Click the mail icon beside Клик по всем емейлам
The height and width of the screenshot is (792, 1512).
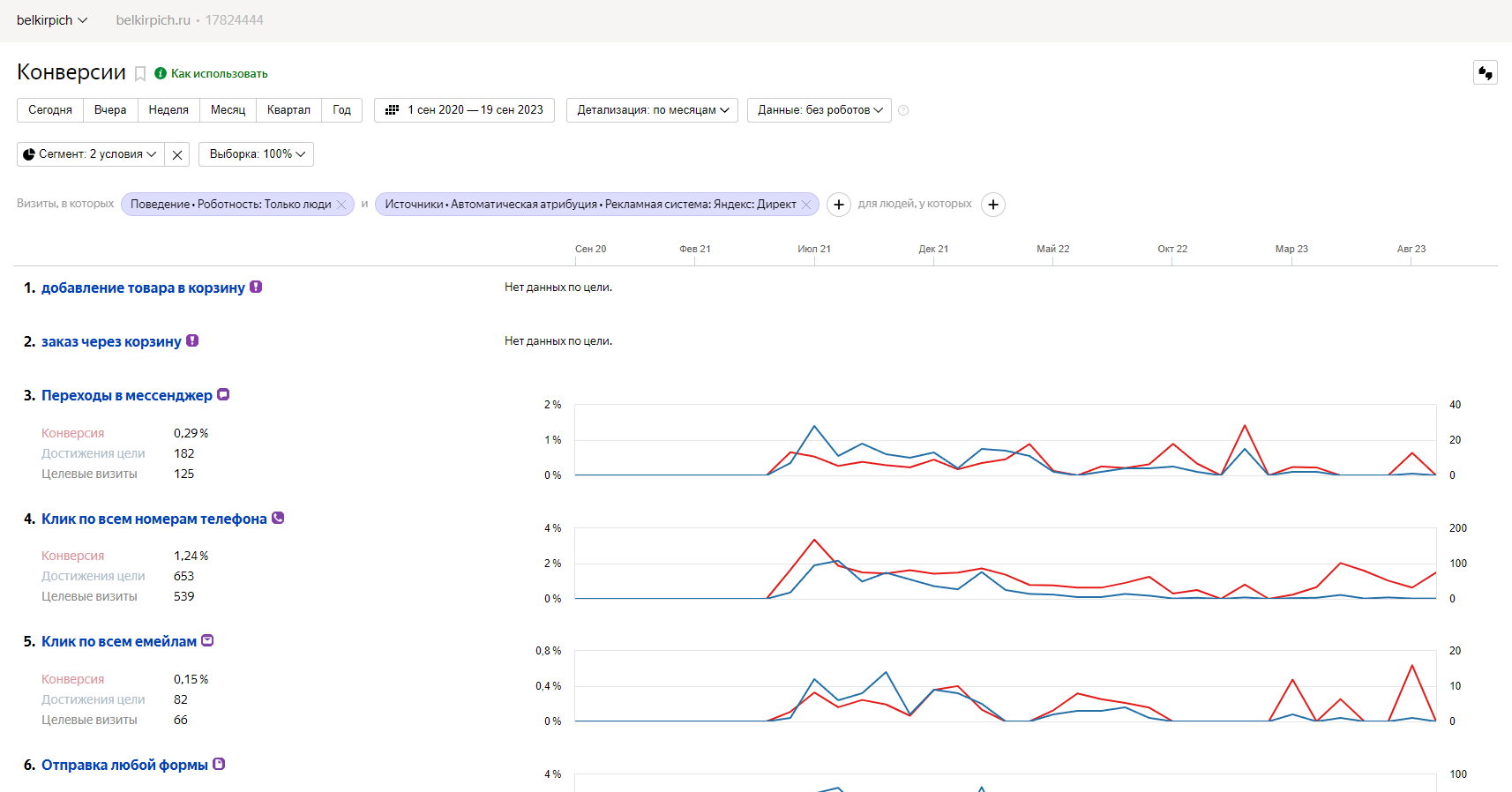coord(207,640)
